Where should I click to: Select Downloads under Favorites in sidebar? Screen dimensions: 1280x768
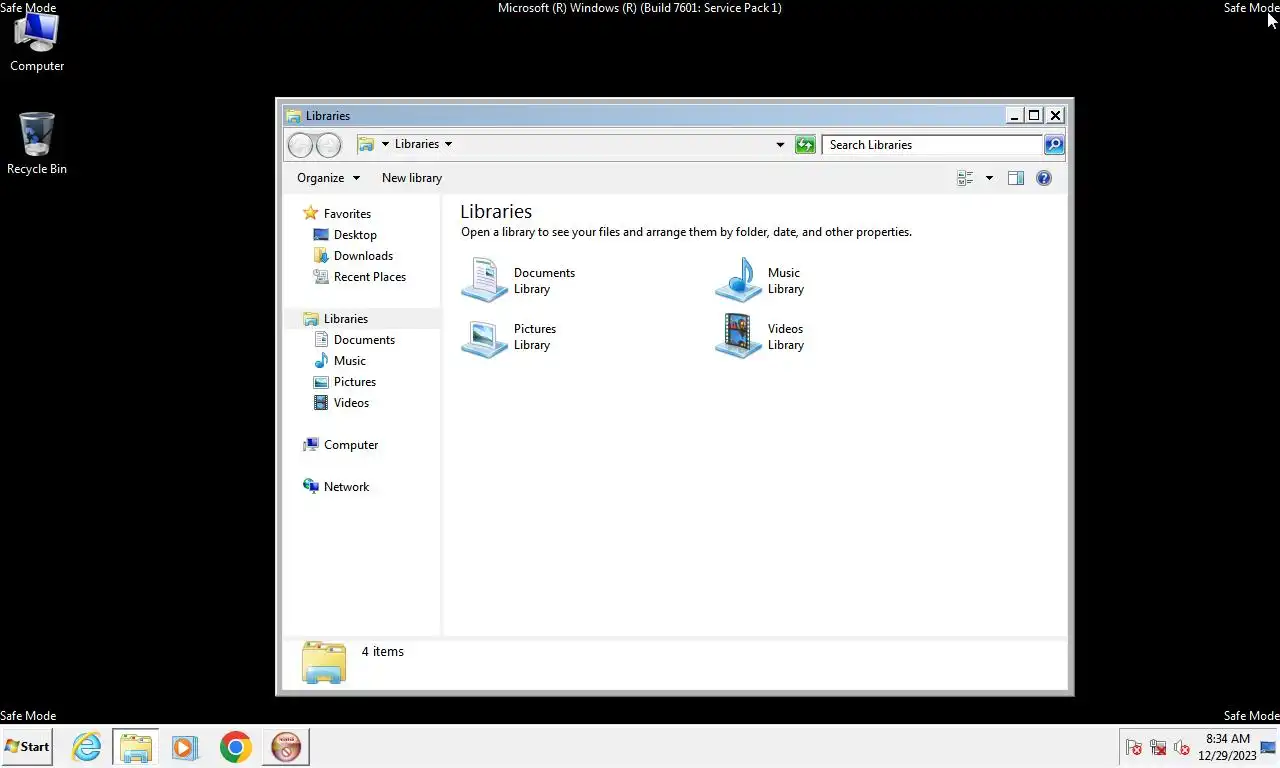363,256
